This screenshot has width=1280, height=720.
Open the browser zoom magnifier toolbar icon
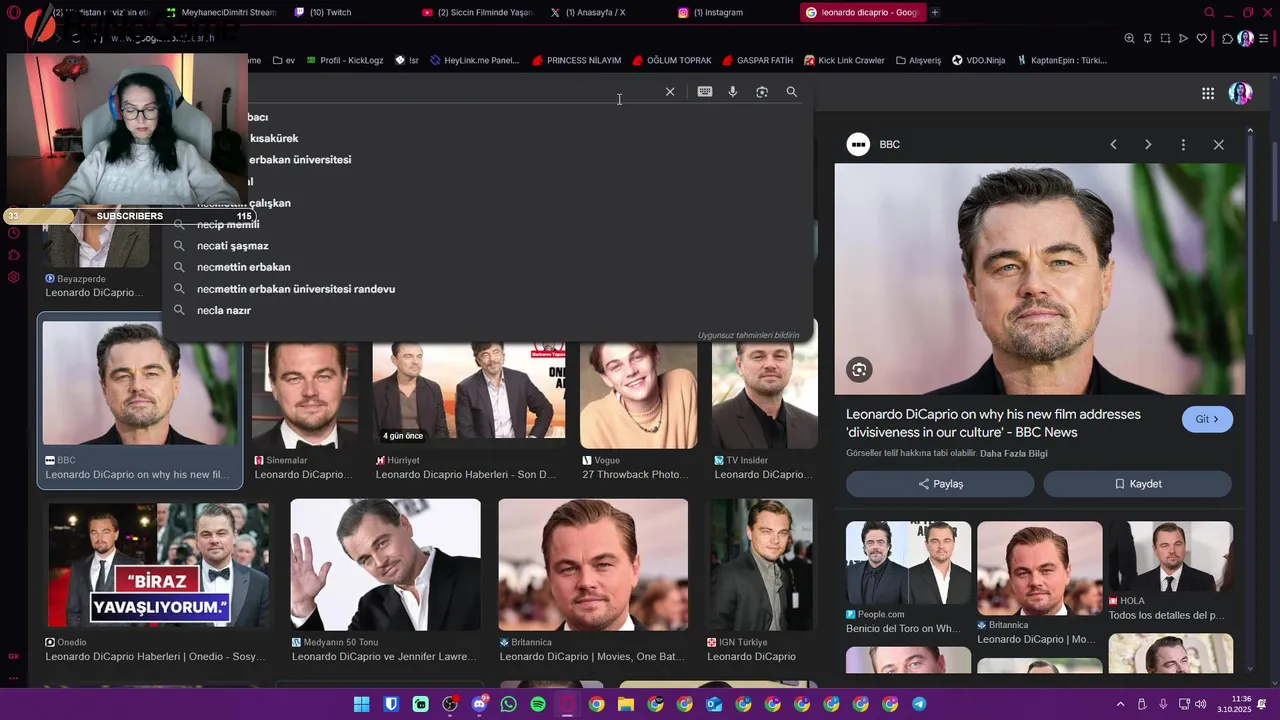pos(1129,38)
